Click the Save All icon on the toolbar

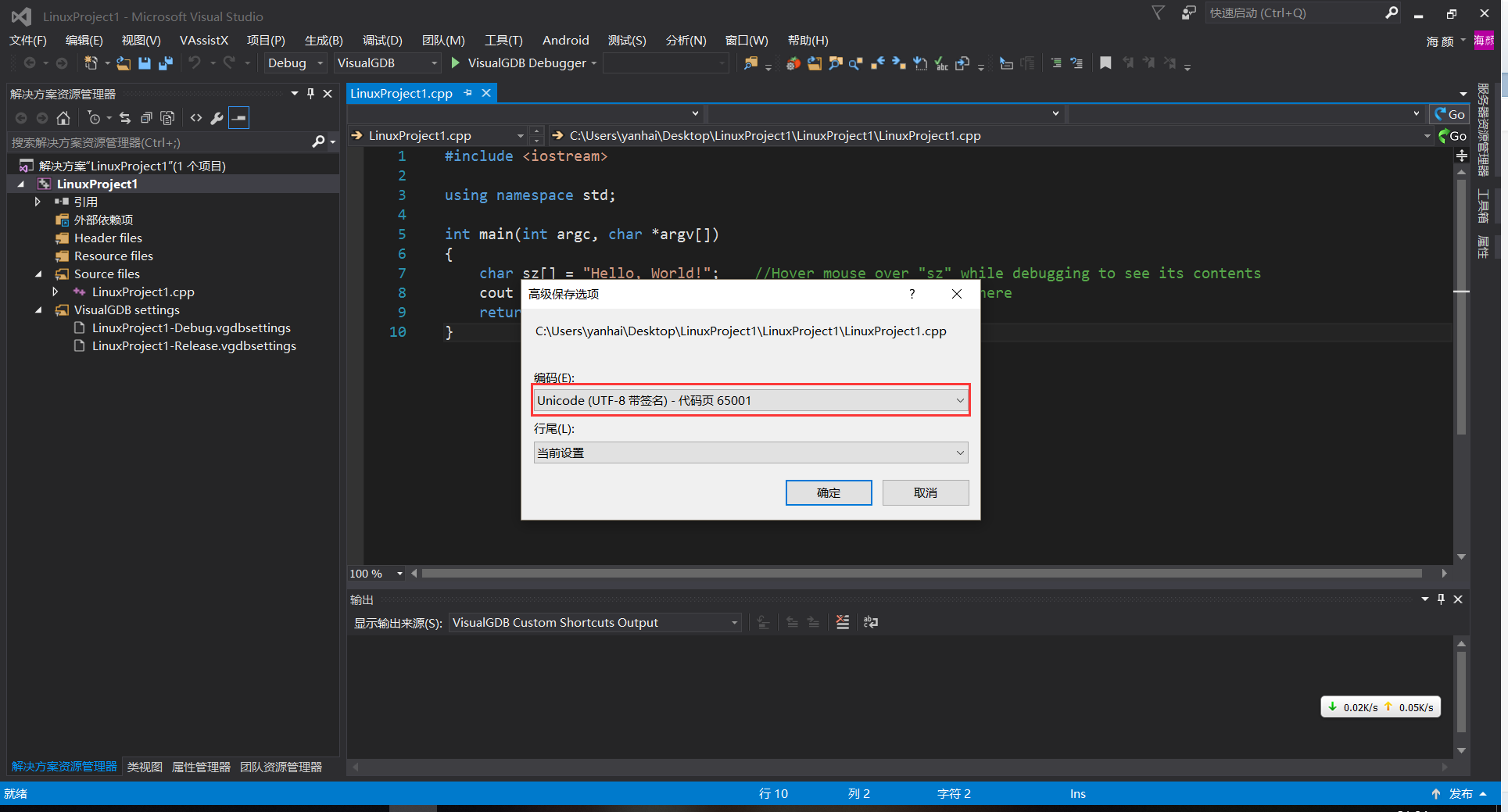click(165, 63)
